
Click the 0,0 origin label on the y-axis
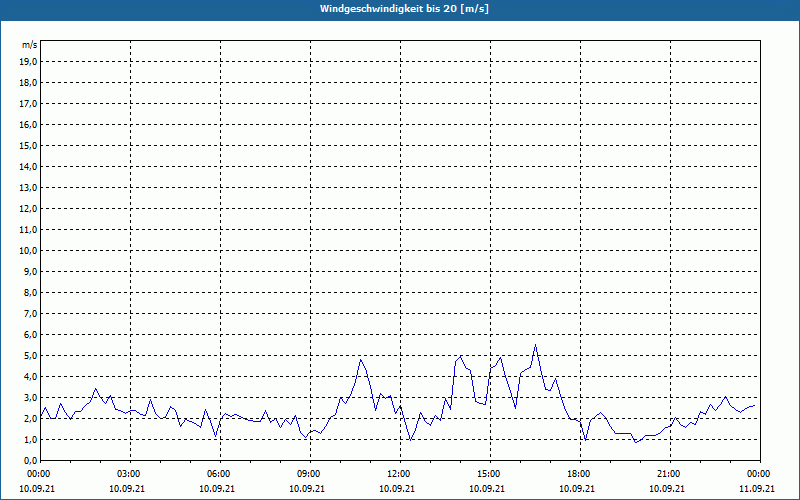[x=31, y=460]
